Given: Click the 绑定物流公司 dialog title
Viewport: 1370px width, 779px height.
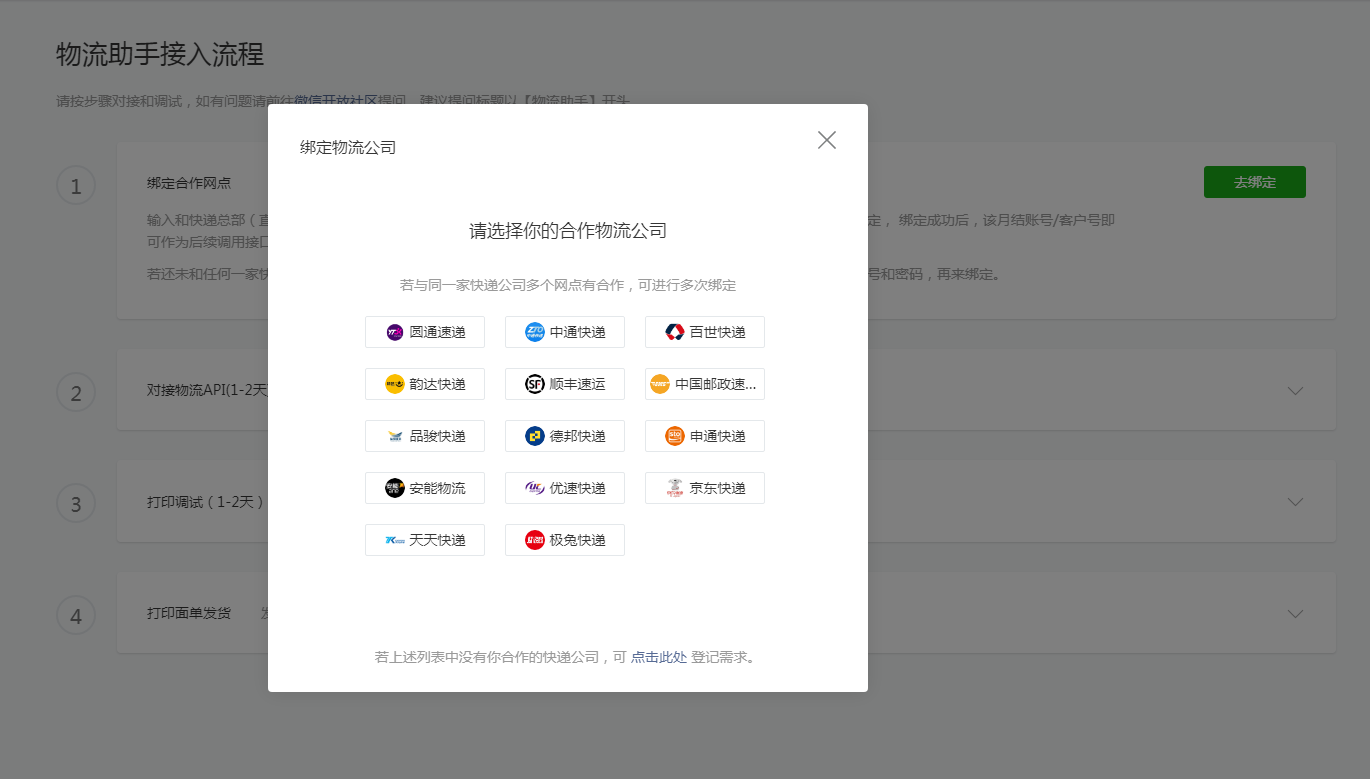Looking at the screenshot, I should [x=348, y=148].
